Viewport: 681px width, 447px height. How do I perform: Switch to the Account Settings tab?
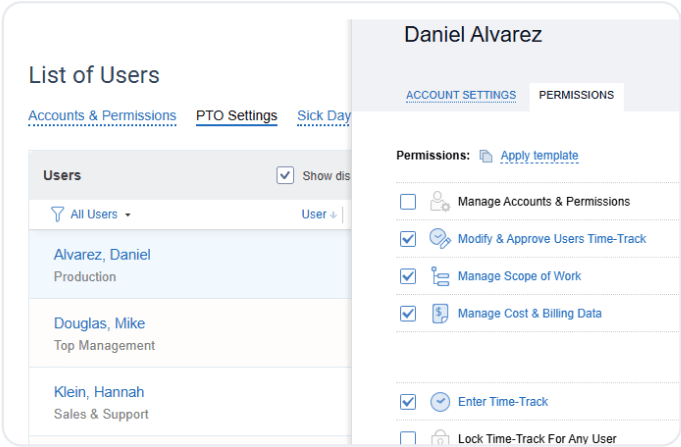[x=461, y=96]
